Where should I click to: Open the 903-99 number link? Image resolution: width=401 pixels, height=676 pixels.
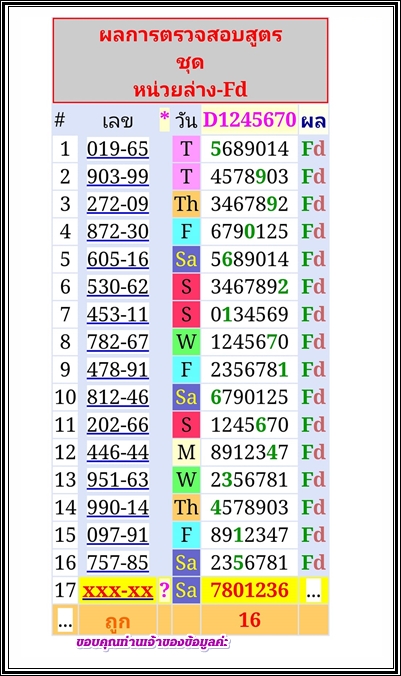(x=118, y=176)
